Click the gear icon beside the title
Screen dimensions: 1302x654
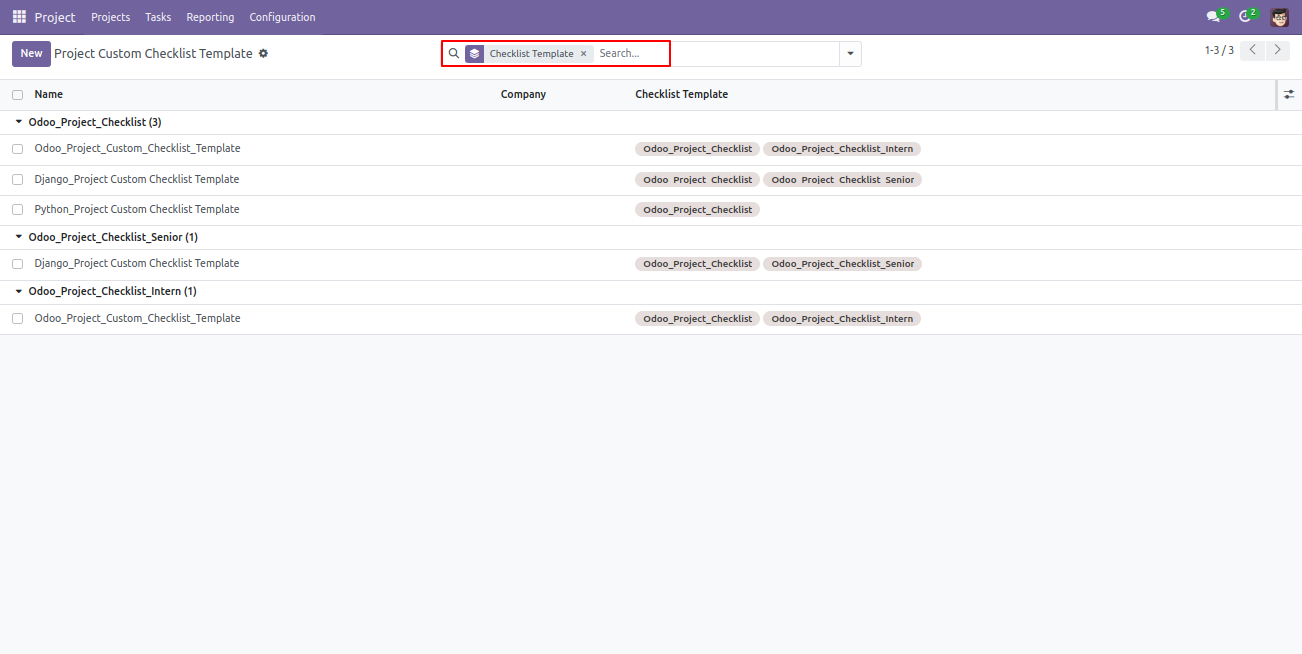pos(263,53)
